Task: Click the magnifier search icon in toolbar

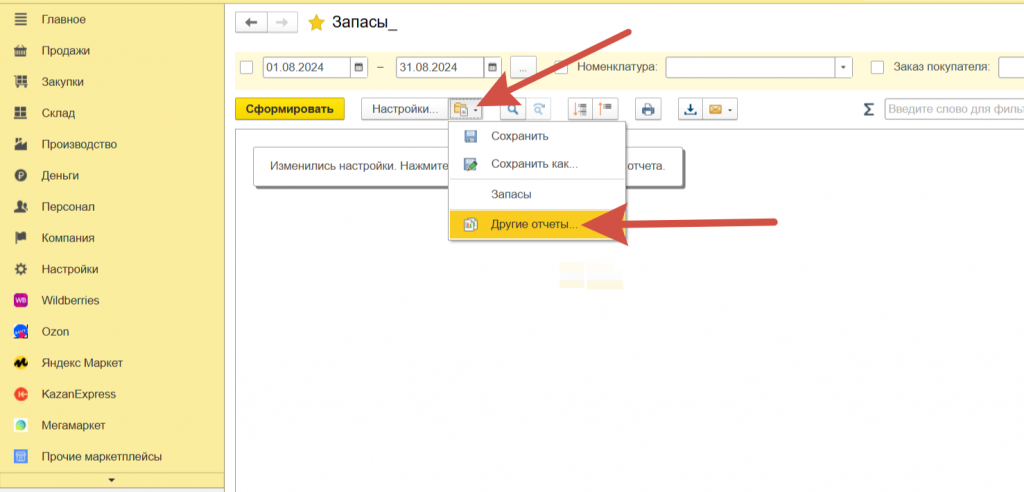Action: [512, 109]
